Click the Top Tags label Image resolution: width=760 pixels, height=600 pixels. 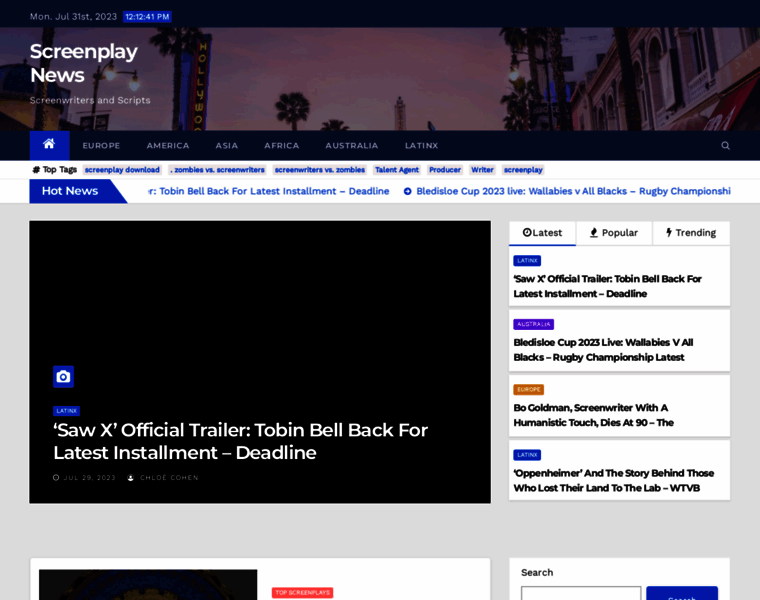pos(55,170)
